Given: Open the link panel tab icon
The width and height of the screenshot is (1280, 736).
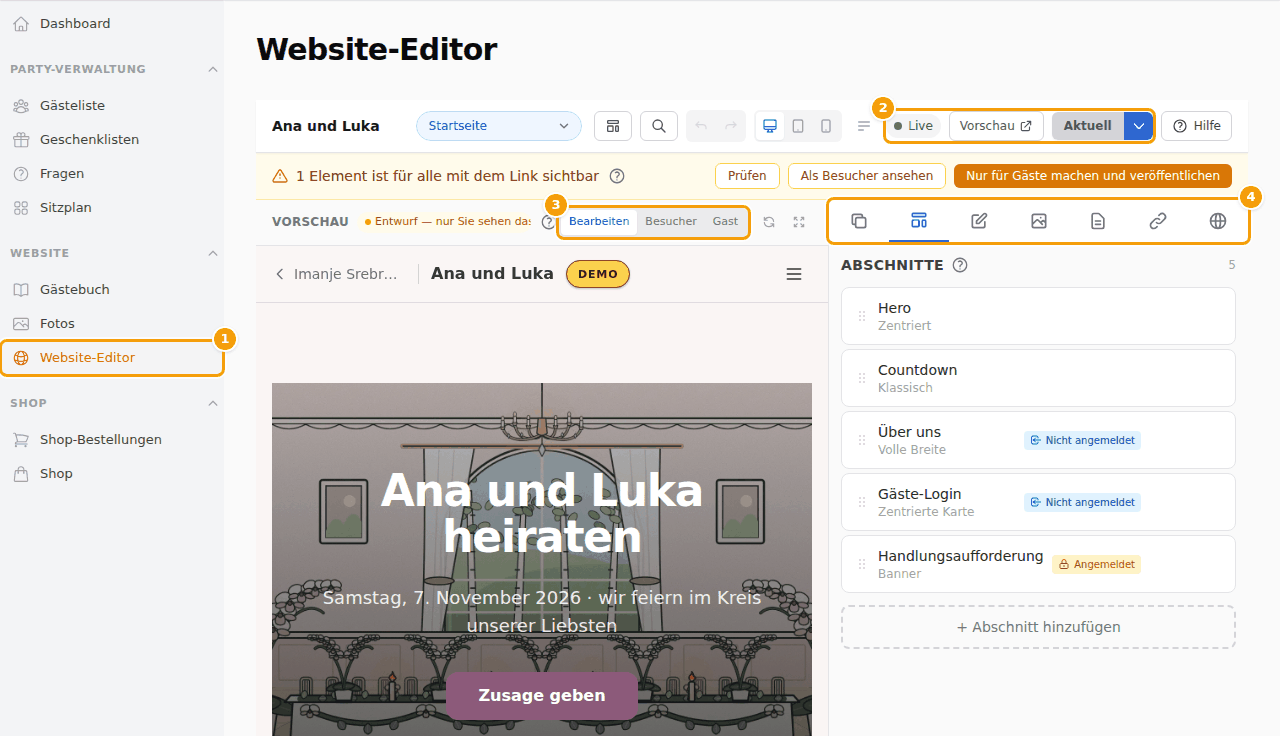Looking at the screenshot, I should (1158, 221).
